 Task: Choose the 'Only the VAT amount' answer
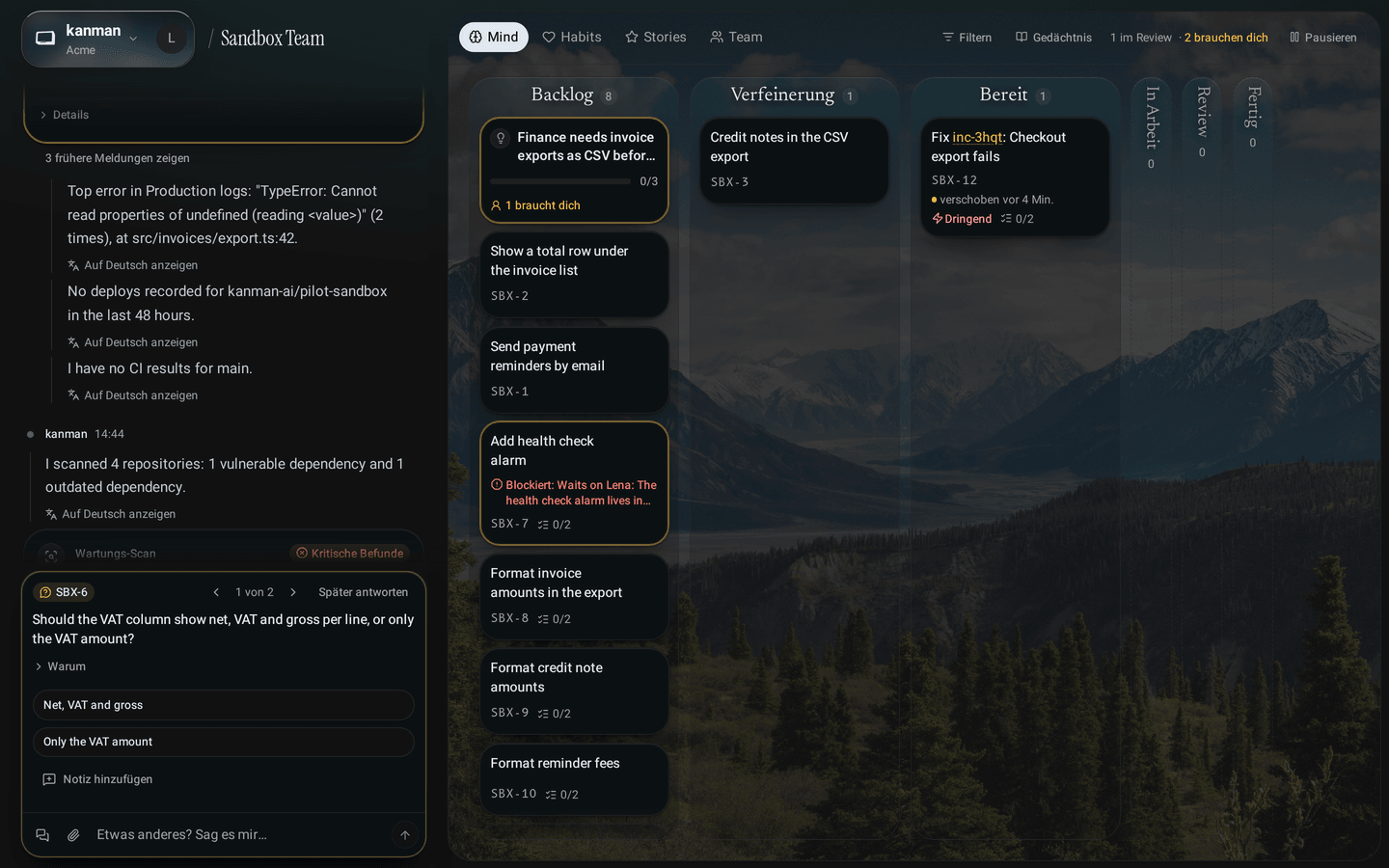pyautogui.click(x=224, y=742)
